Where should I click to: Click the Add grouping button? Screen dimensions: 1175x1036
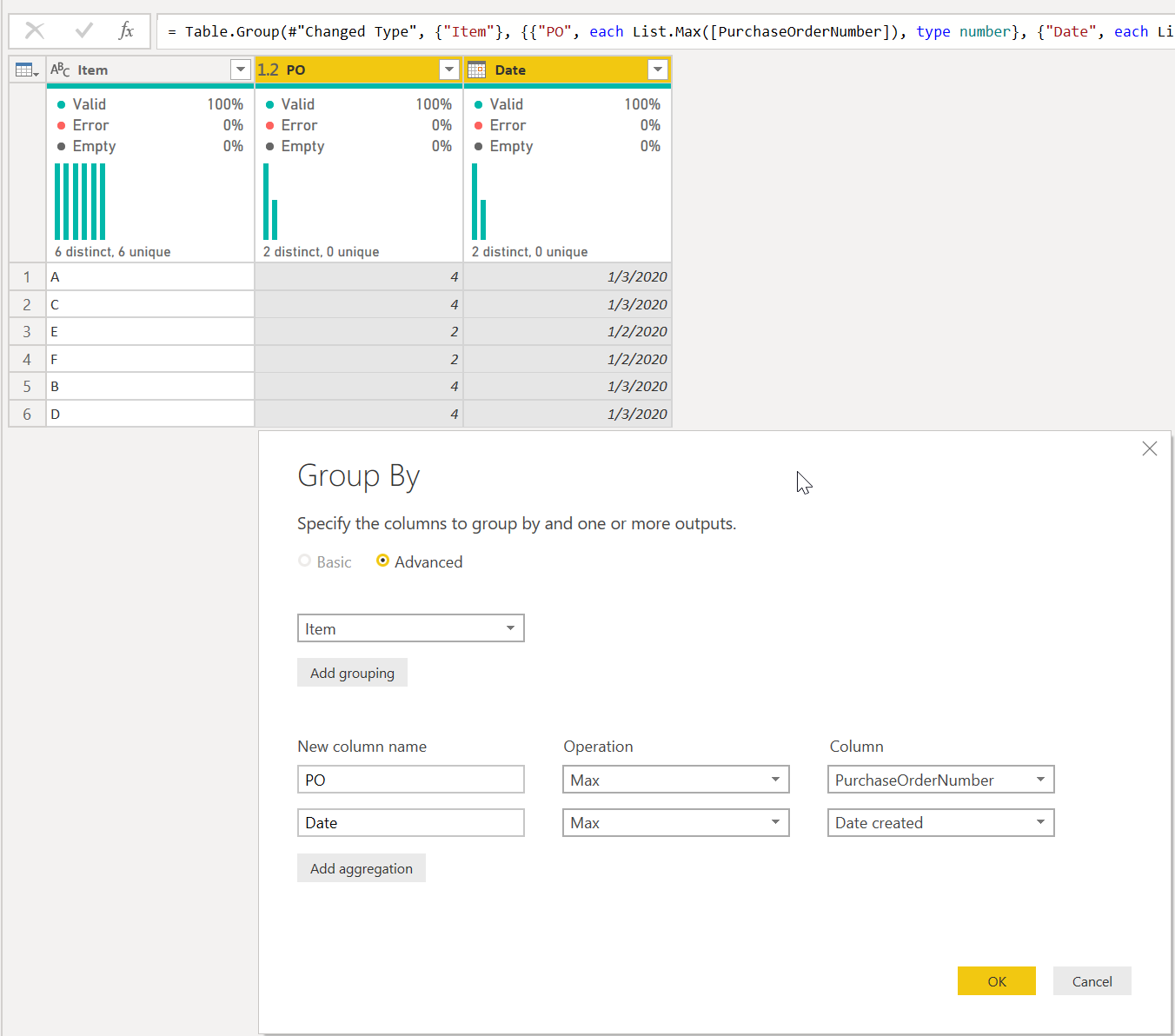click(x=352, y=673)
